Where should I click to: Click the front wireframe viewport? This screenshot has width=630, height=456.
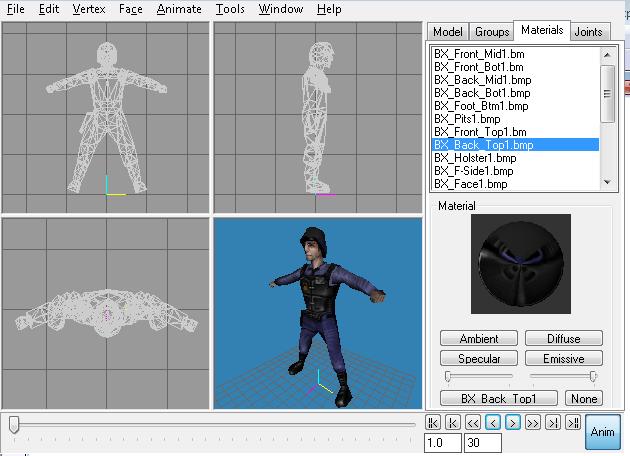tap(106, 117)
